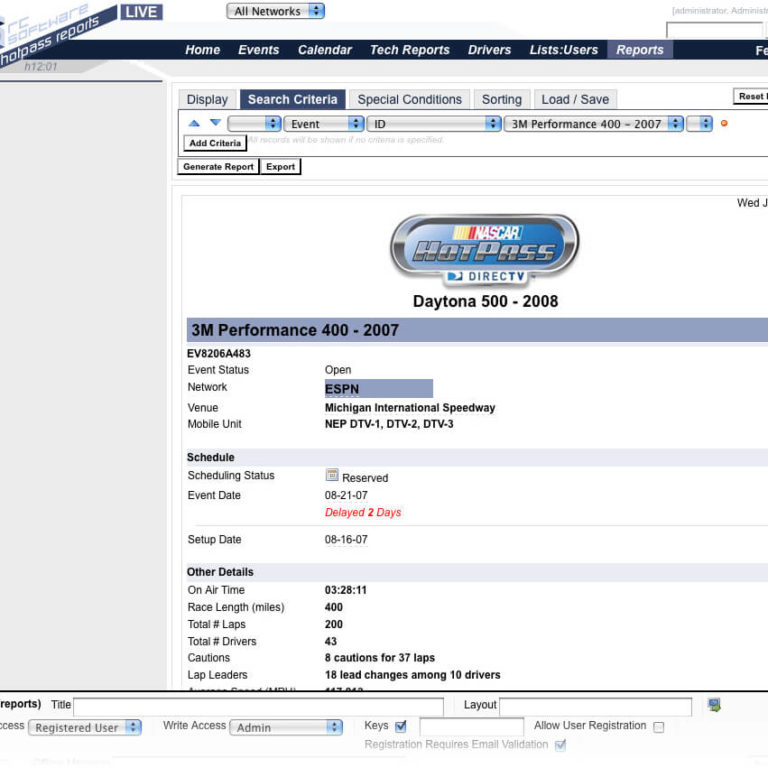The width and height of the screenshot is (768, 768).
Task: Click the Title input field
Action: tap(258, 707)
